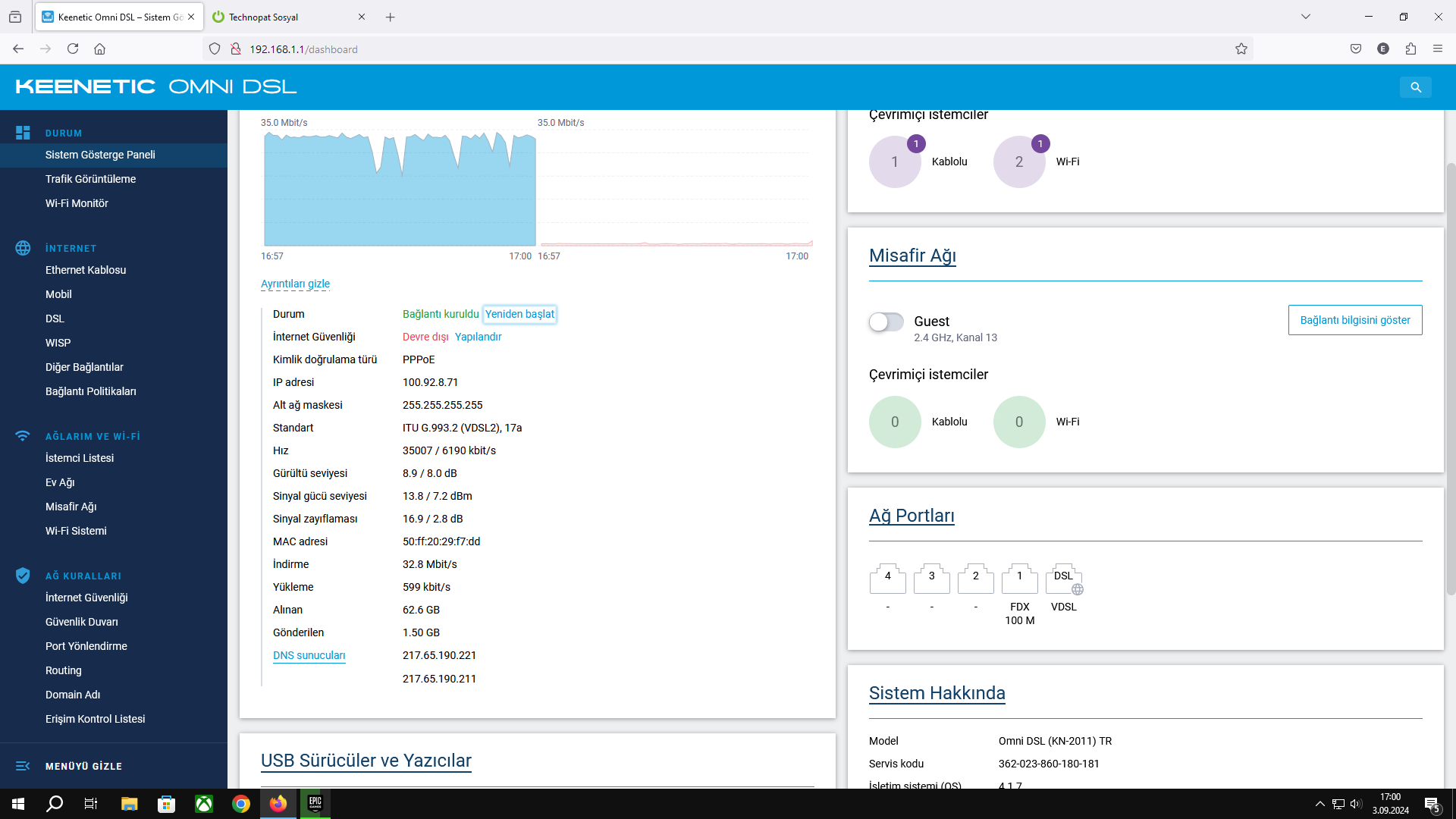Click the home network Wi-Fi clients circle
The image size is (1456, 819).
1018,162
